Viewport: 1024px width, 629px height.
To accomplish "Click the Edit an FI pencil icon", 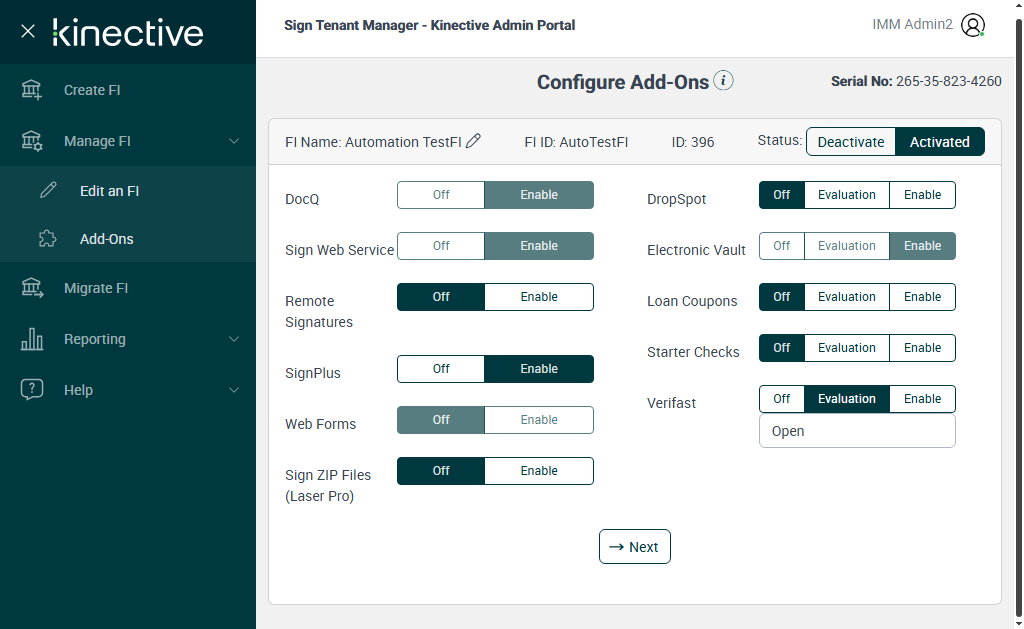I will (48, 190).
